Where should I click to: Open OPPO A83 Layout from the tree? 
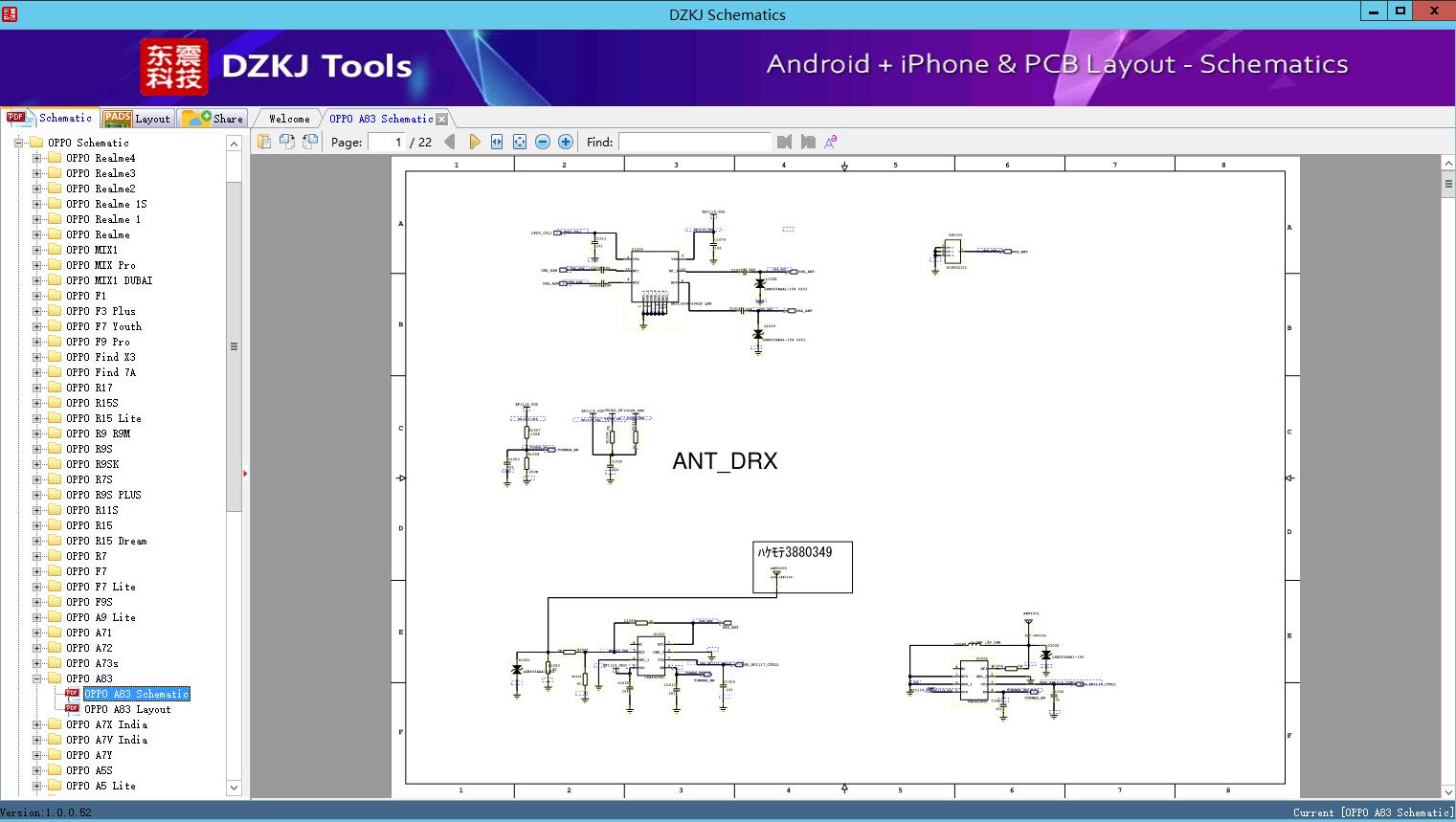(127, 709)
